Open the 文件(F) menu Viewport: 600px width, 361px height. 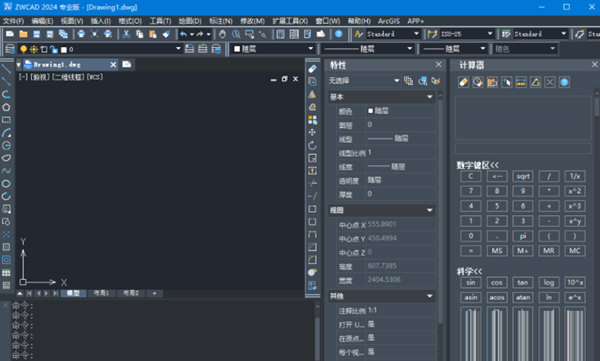coord(13,21)
